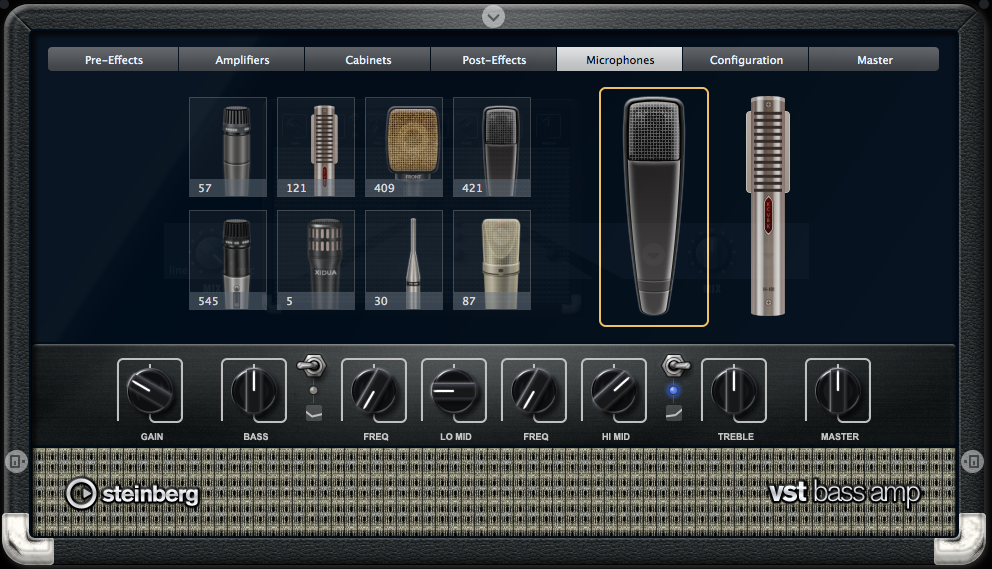Choose the 5 XIDUA microphone
992x569 pixels.
[x=316, y=260]
